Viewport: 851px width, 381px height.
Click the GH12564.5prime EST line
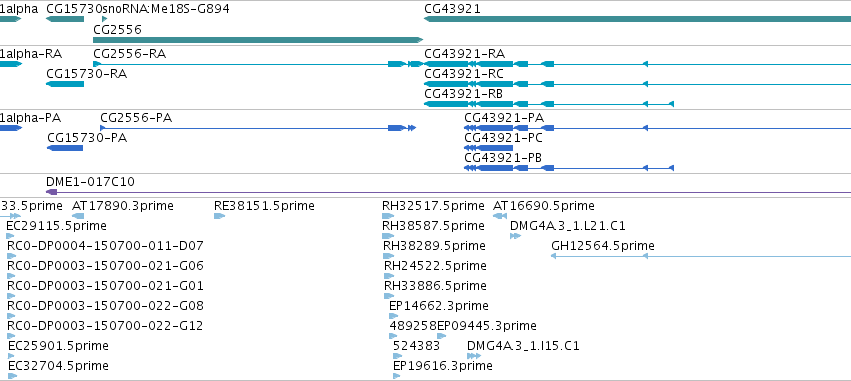701,256
